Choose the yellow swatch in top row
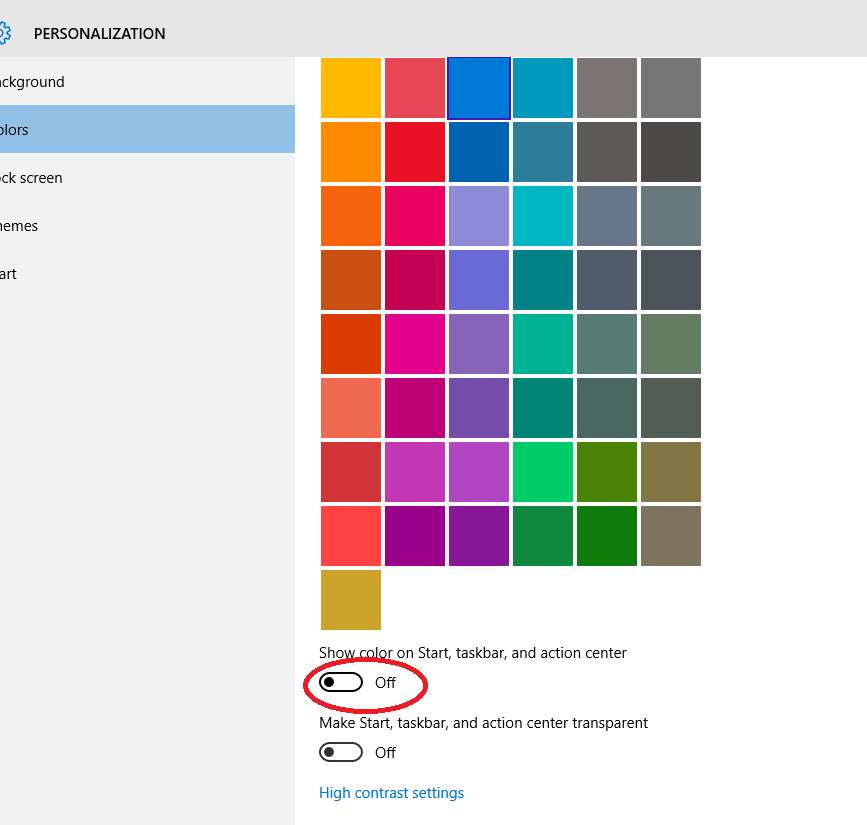This screenshot has width=867, height=825. (351, 88)
